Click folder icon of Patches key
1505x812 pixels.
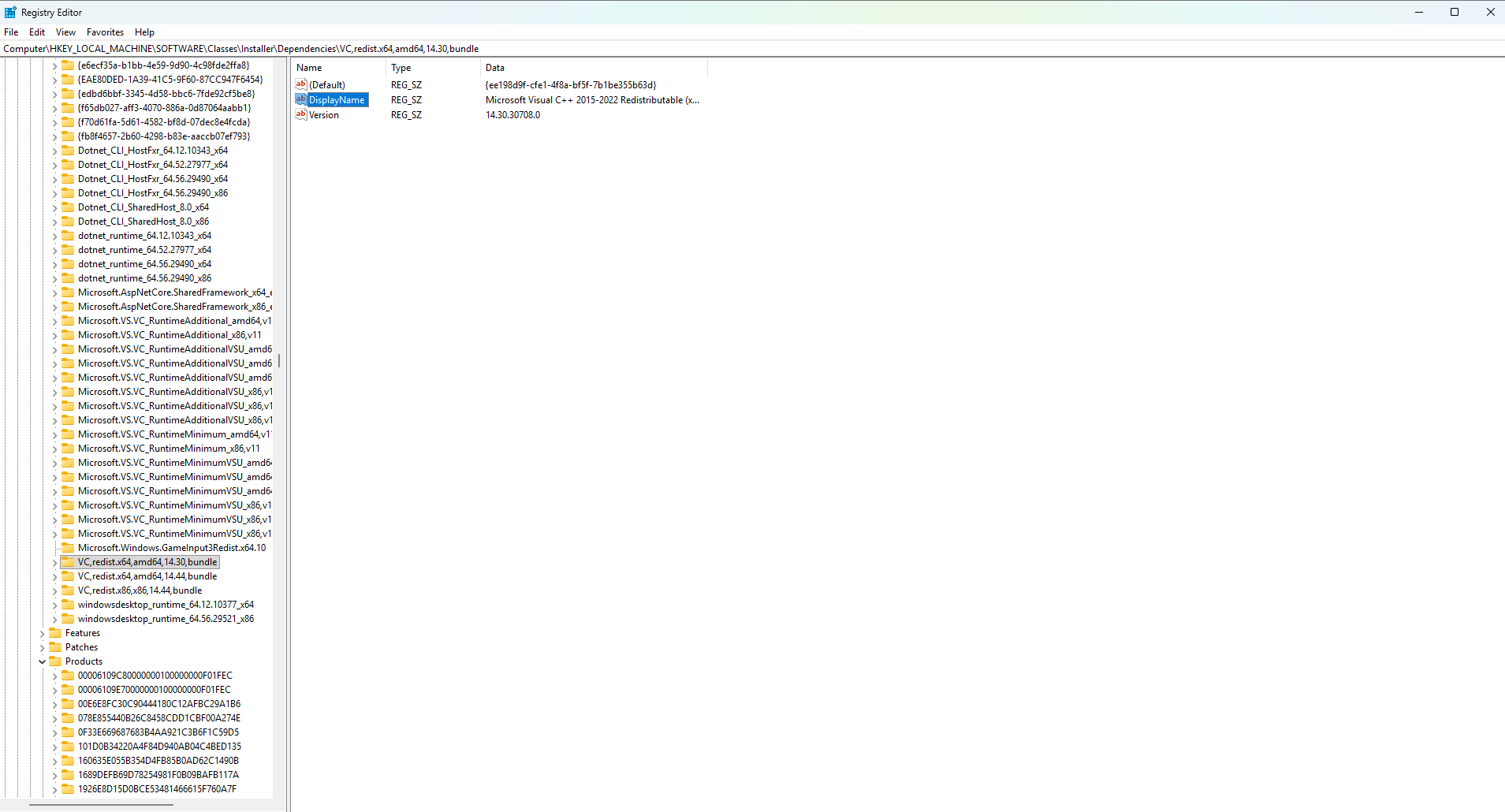point(55,647)
